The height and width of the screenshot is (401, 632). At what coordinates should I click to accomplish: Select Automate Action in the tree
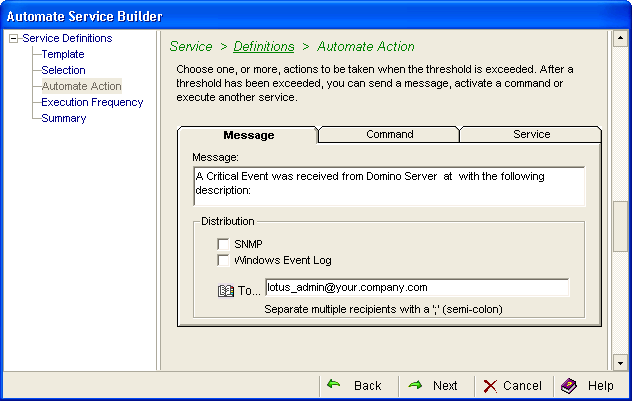pos(81,86)
